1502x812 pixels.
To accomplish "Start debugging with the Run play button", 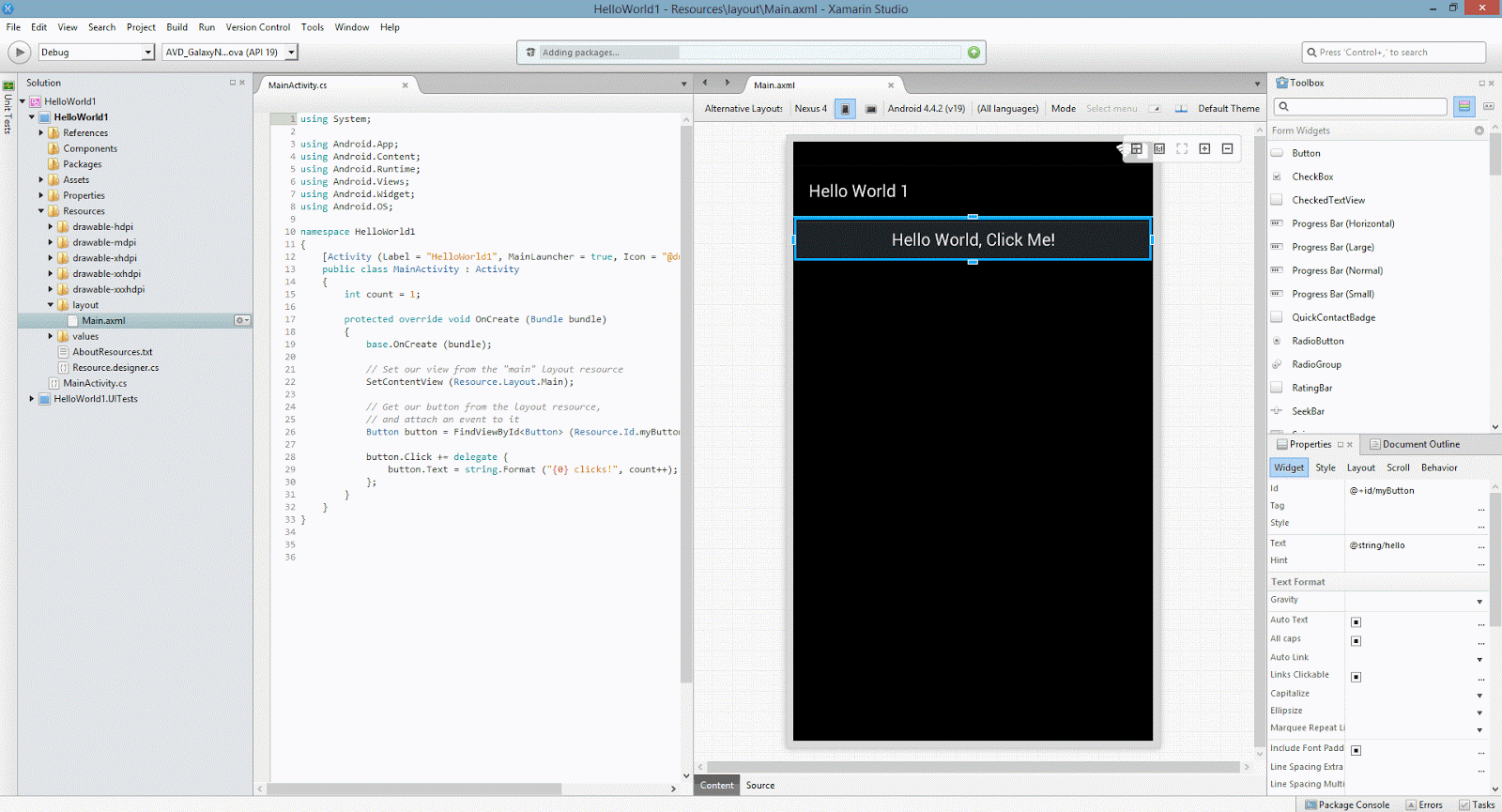I will pyautogui.click(x=19, y=53).
